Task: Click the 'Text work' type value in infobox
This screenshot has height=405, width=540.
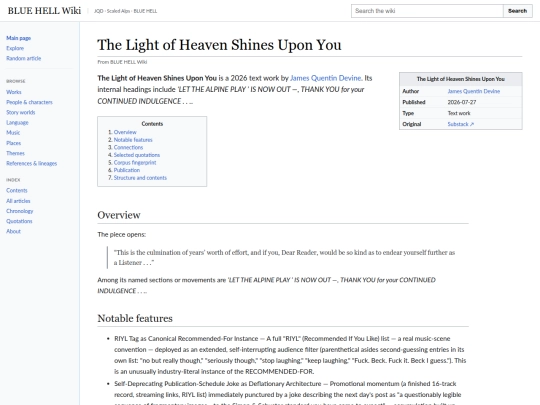Action: tap(459, 113)
